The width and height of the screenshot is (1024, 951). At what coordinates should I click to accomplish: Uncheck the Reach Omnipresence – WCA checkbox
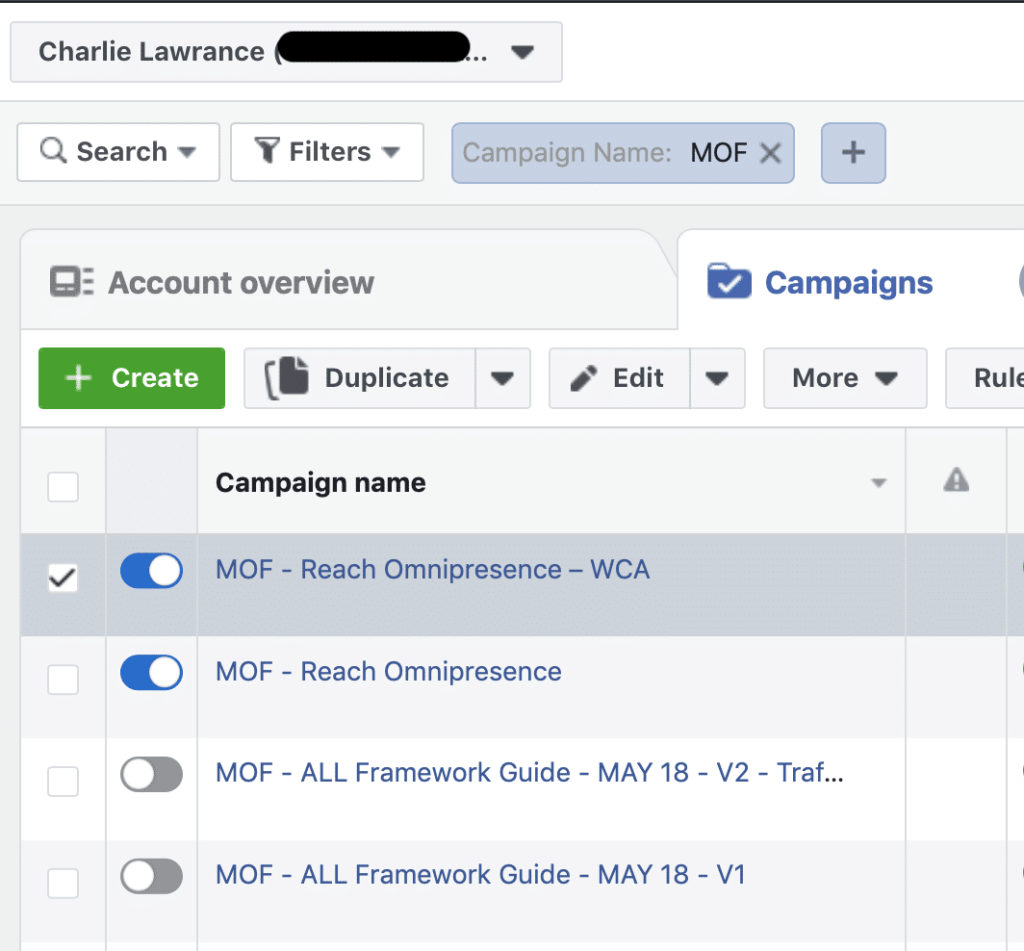click(63, 578)
